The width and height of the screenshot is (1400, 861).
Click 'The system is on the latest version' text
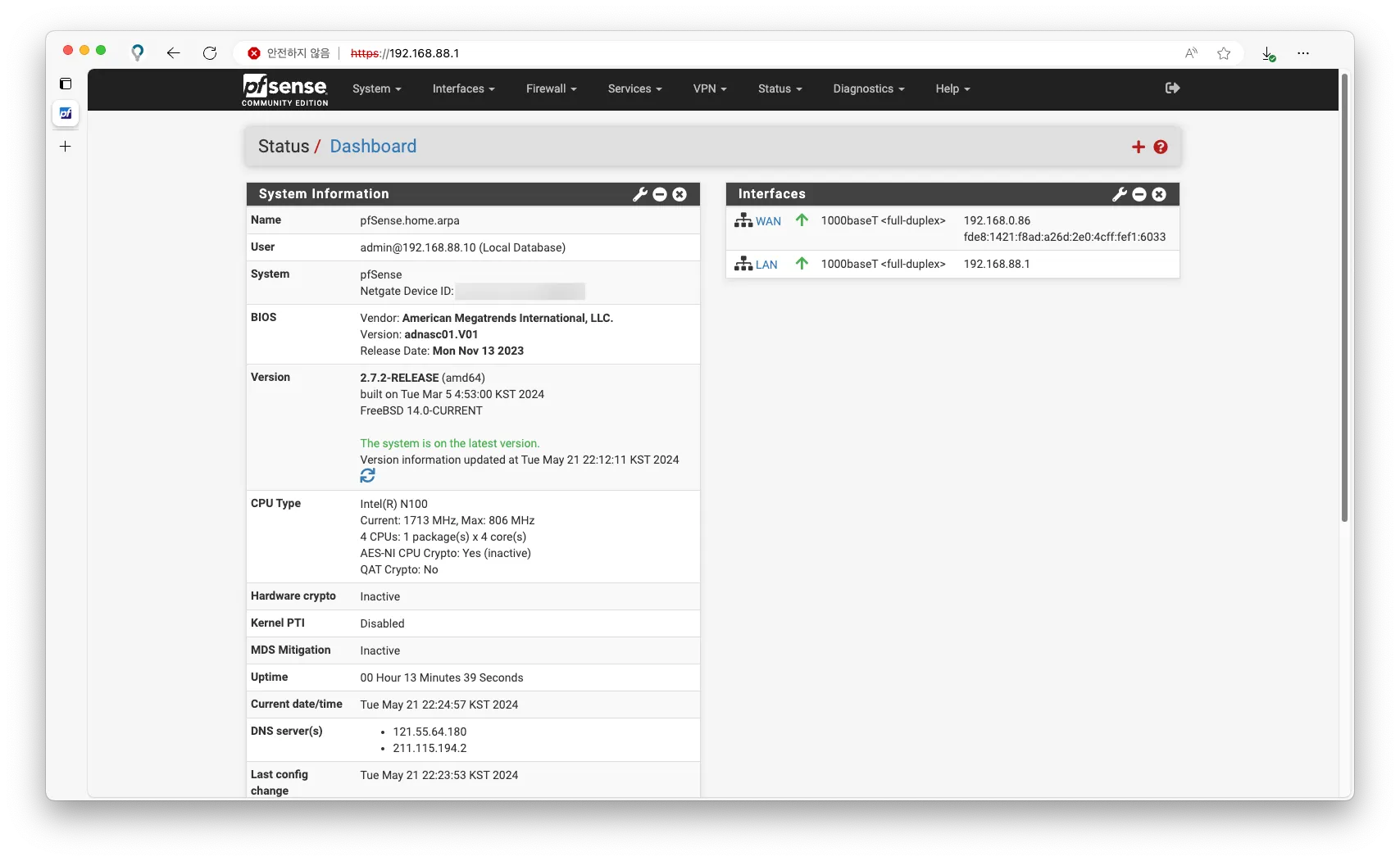[x=450, y=443]
